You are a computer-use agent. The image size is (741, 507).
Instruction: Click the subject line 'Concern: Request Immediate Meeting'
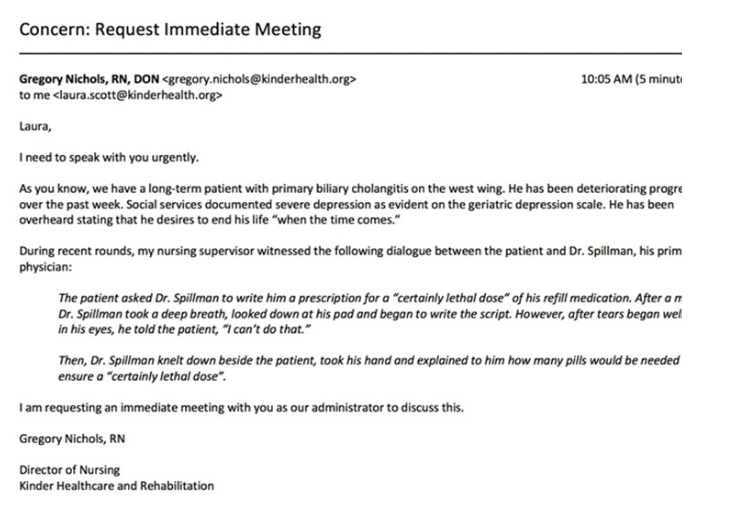point(170,29)
